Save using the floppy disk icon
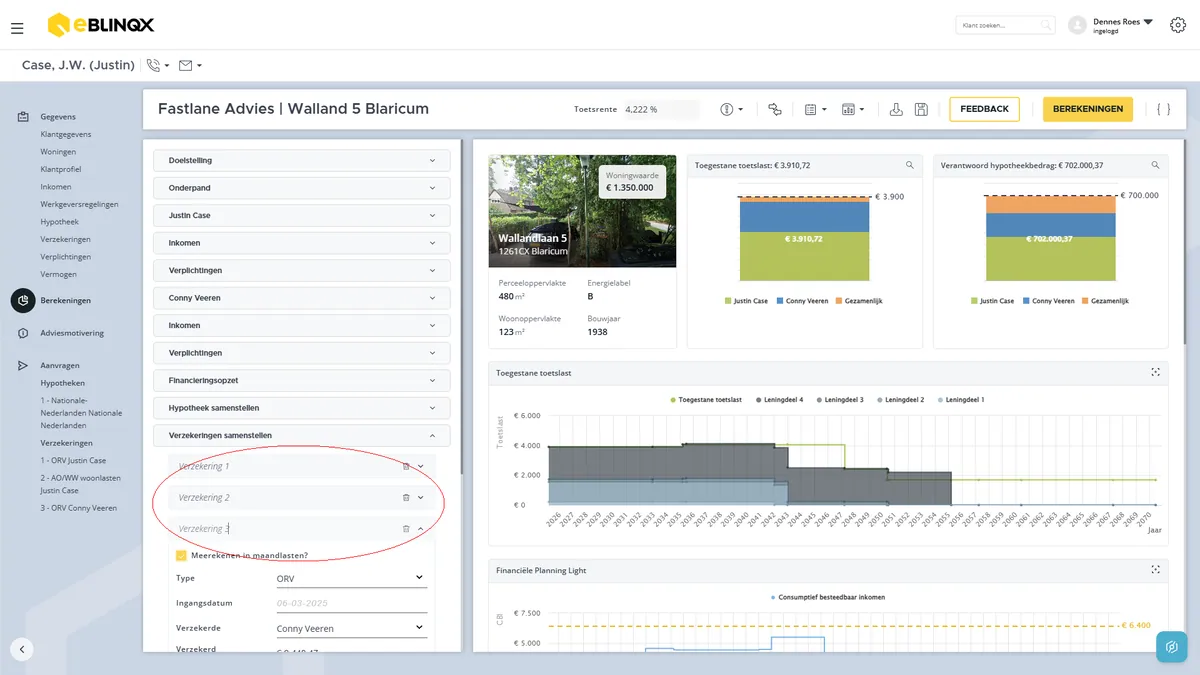Image resolution: width=1200 pixels, height=675 pixels. coord(921,109)
